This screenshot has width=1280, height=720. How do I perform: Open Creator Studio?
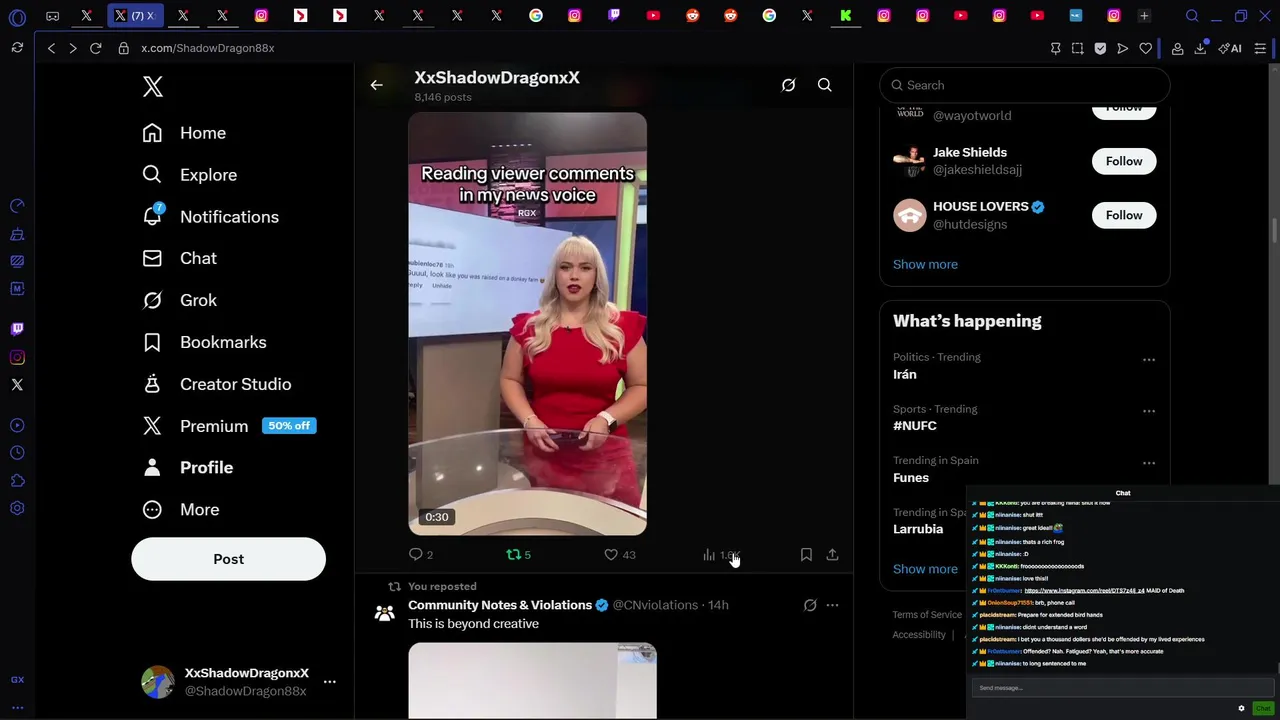tap(216, 384)
